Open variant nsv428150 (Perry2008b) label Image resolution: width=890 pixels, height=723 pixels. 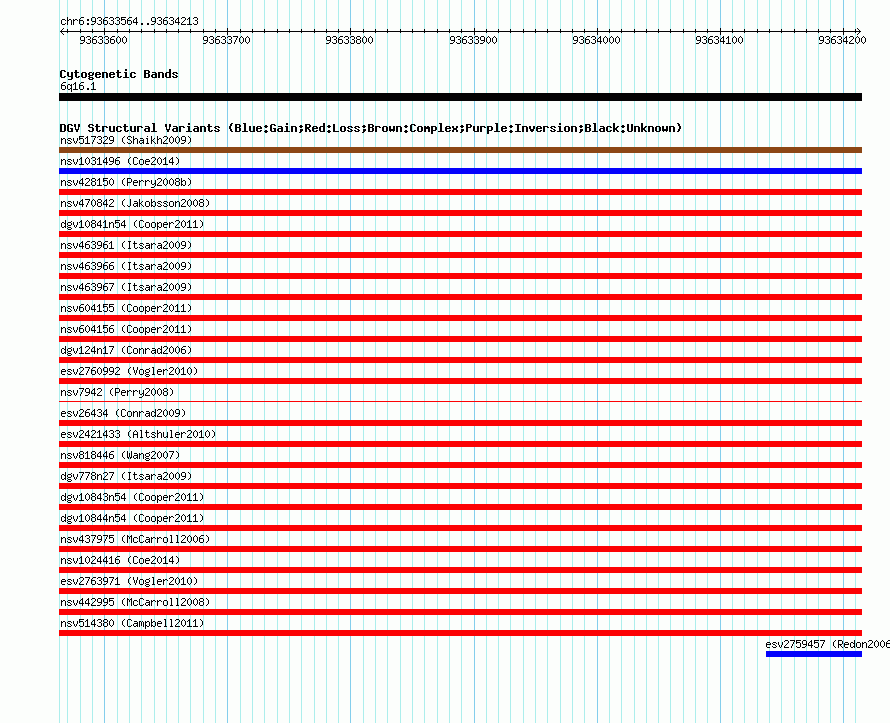coord(126,182)
